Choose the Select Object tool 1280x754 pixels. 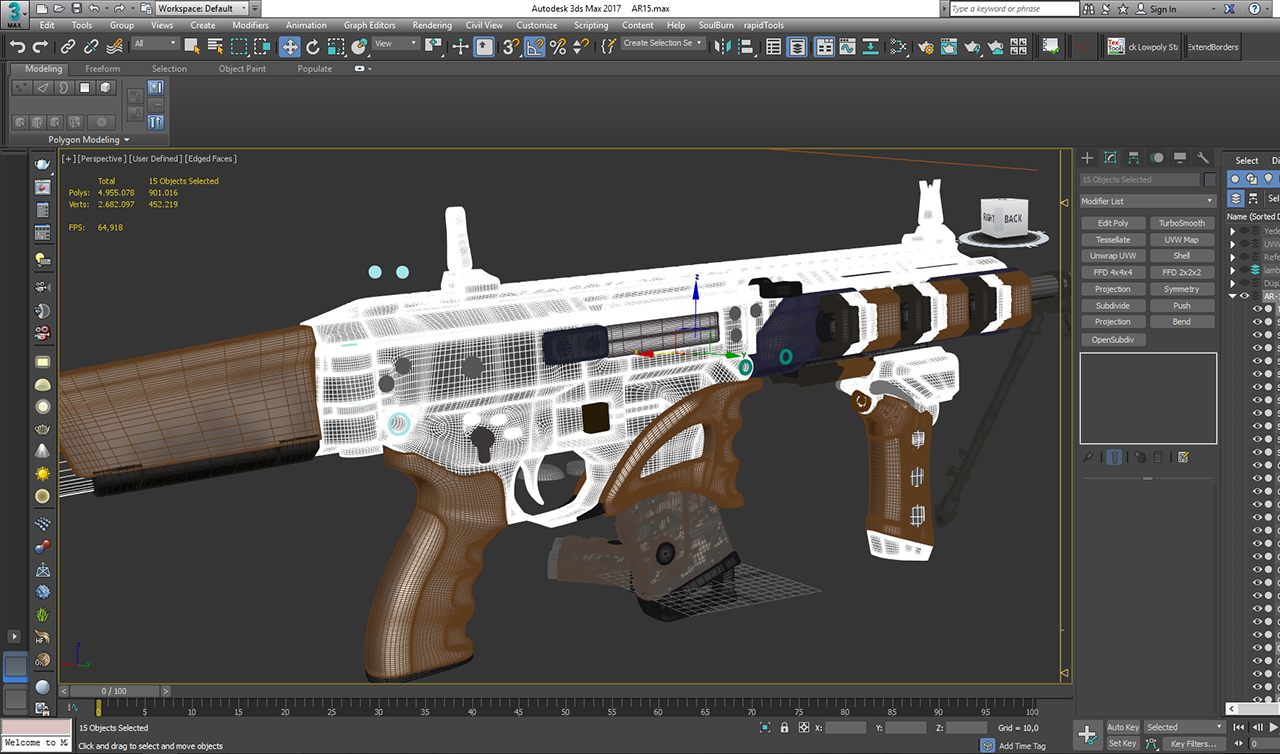click(x=192, y=46)
